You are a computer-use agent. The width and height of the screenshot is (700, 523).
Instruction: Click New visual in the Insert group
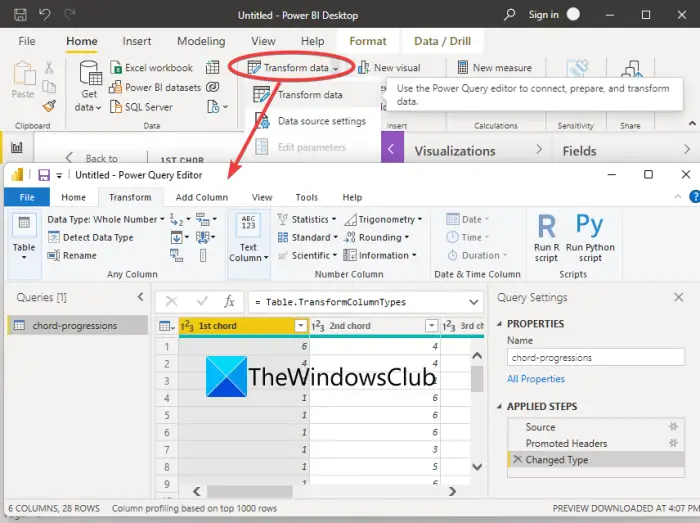coord(389,68)
